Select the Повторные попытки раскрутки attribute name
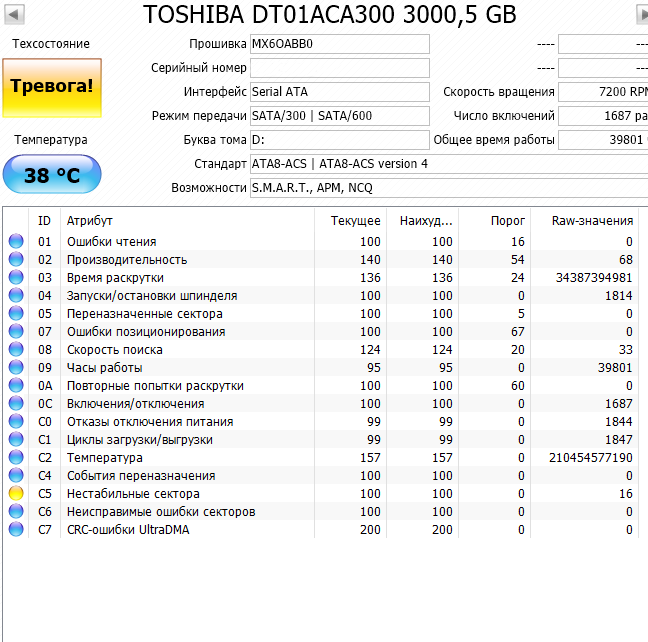 click(x=155, y=386)
